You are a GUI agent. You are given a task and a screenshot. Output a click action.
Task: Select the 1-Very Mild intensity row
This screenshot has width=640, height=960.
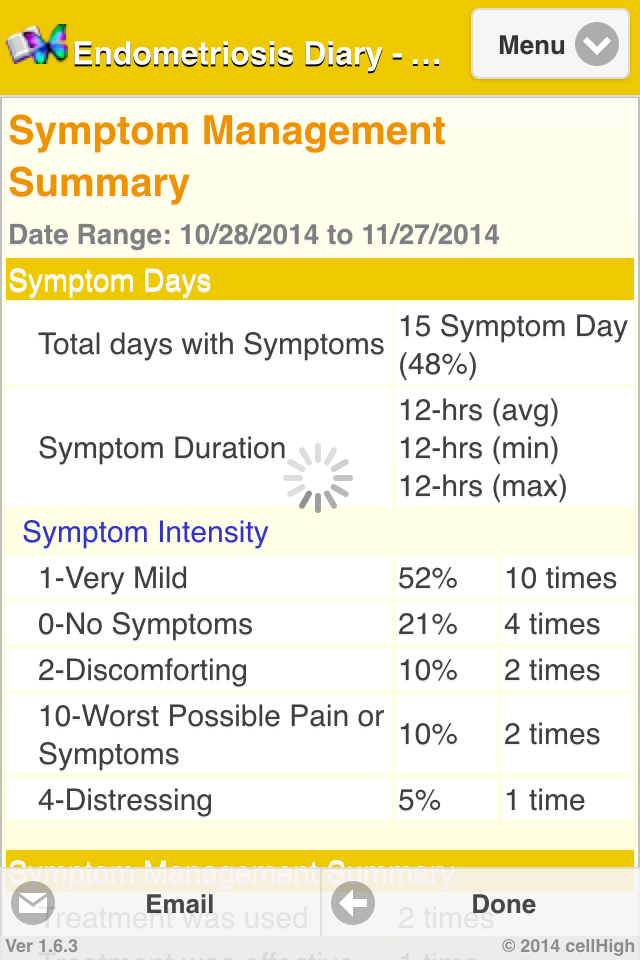pyautogui.click(x=113, y=578)
